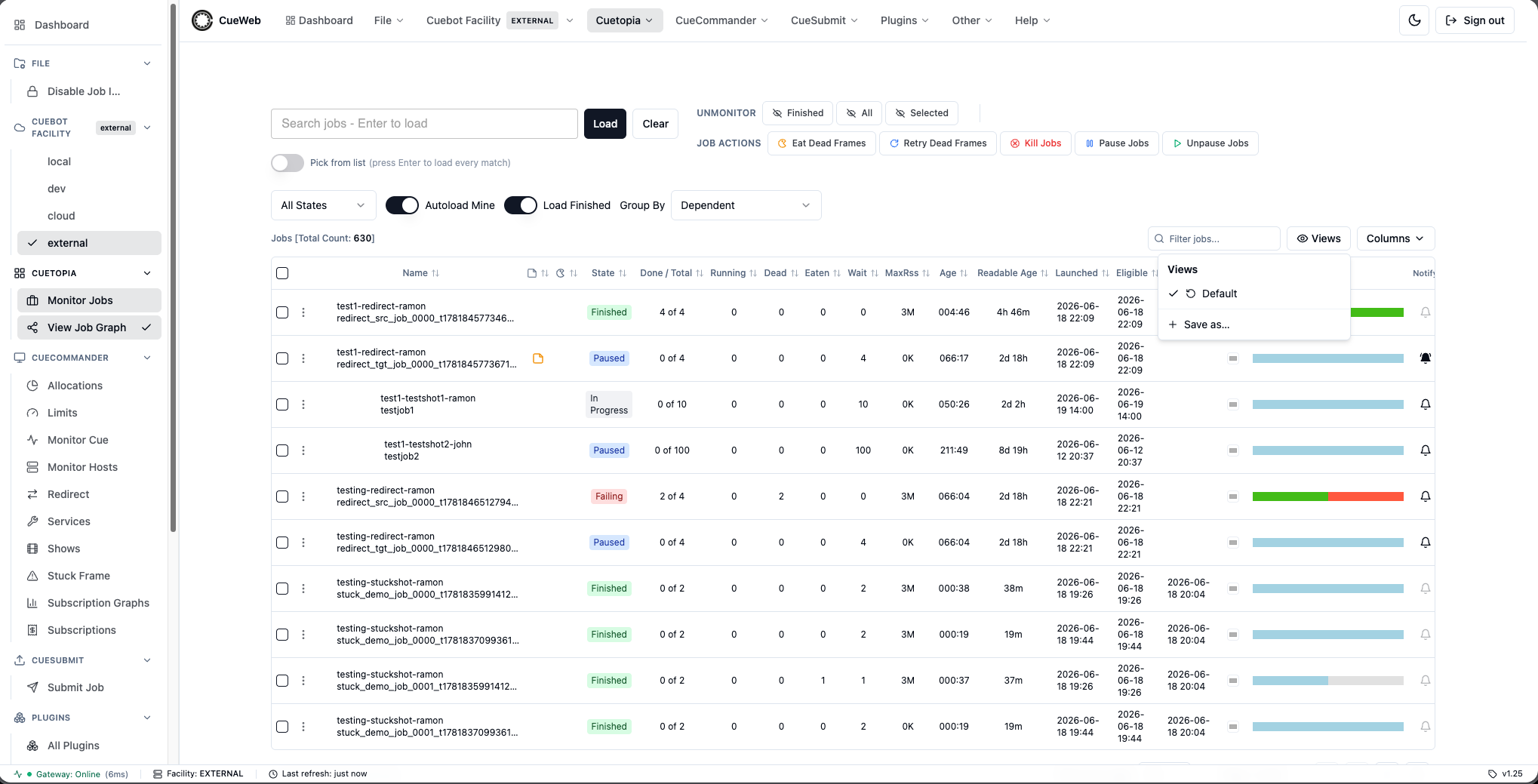This screenshot has width=1538, height=784.
Task: Click bell icon for testjob1 row
Action: (1425, 404)
